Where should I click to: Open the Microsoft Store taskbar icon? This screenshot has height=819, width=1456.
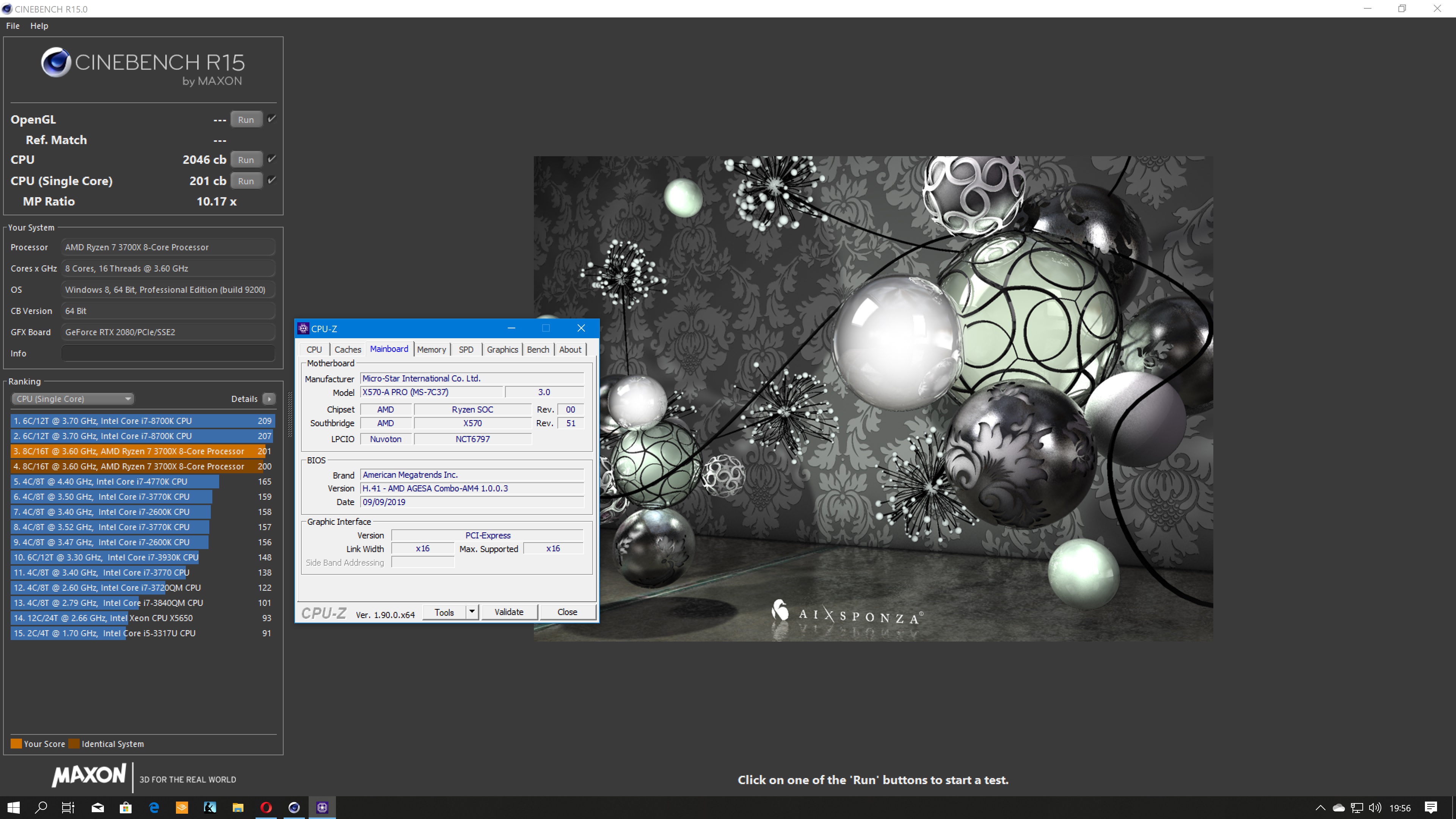(126, 808)
